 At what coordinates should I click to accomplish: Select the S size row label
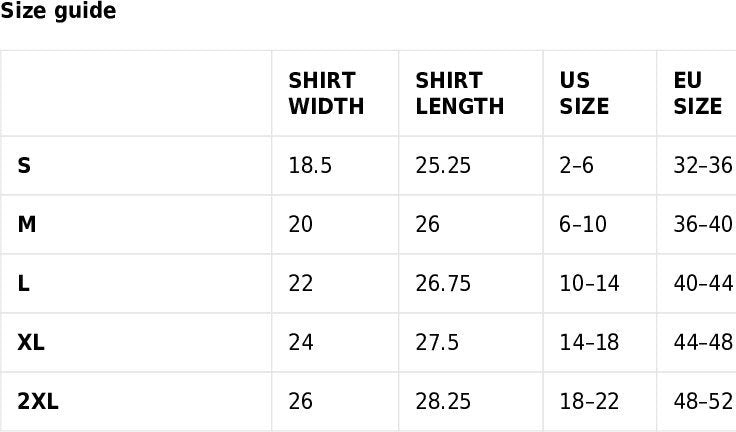pyautogui.click(x=24, y=165)
